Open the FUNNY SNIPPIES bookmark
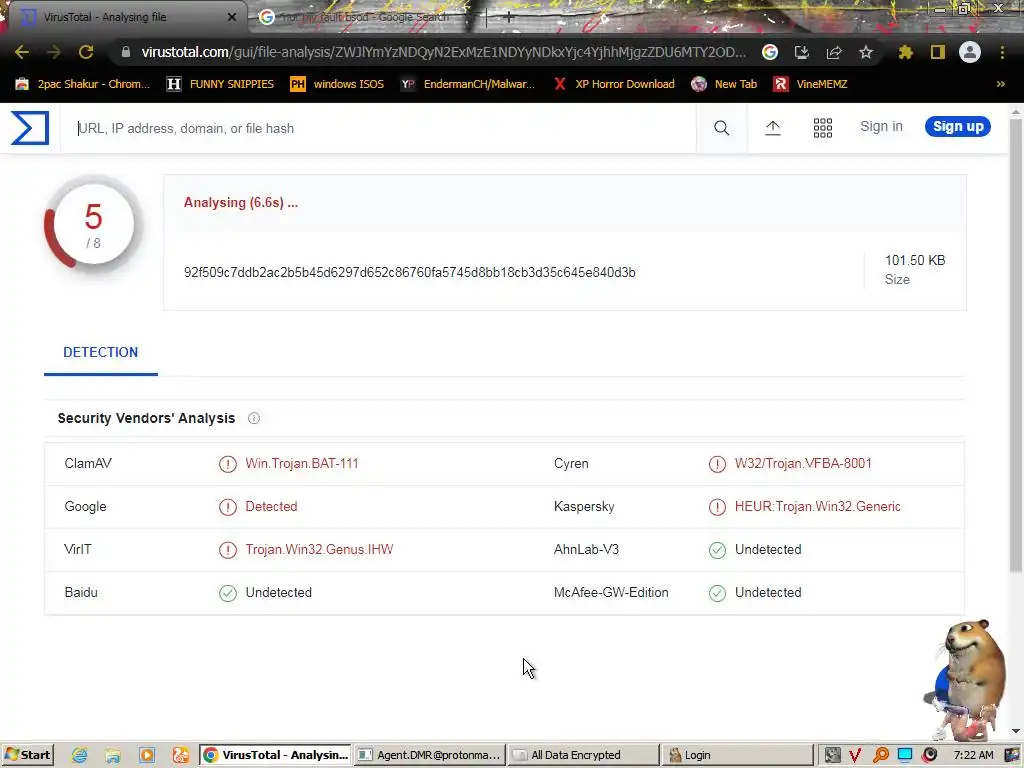This screenshot has width=1024, height=768. tap(220, 84)
